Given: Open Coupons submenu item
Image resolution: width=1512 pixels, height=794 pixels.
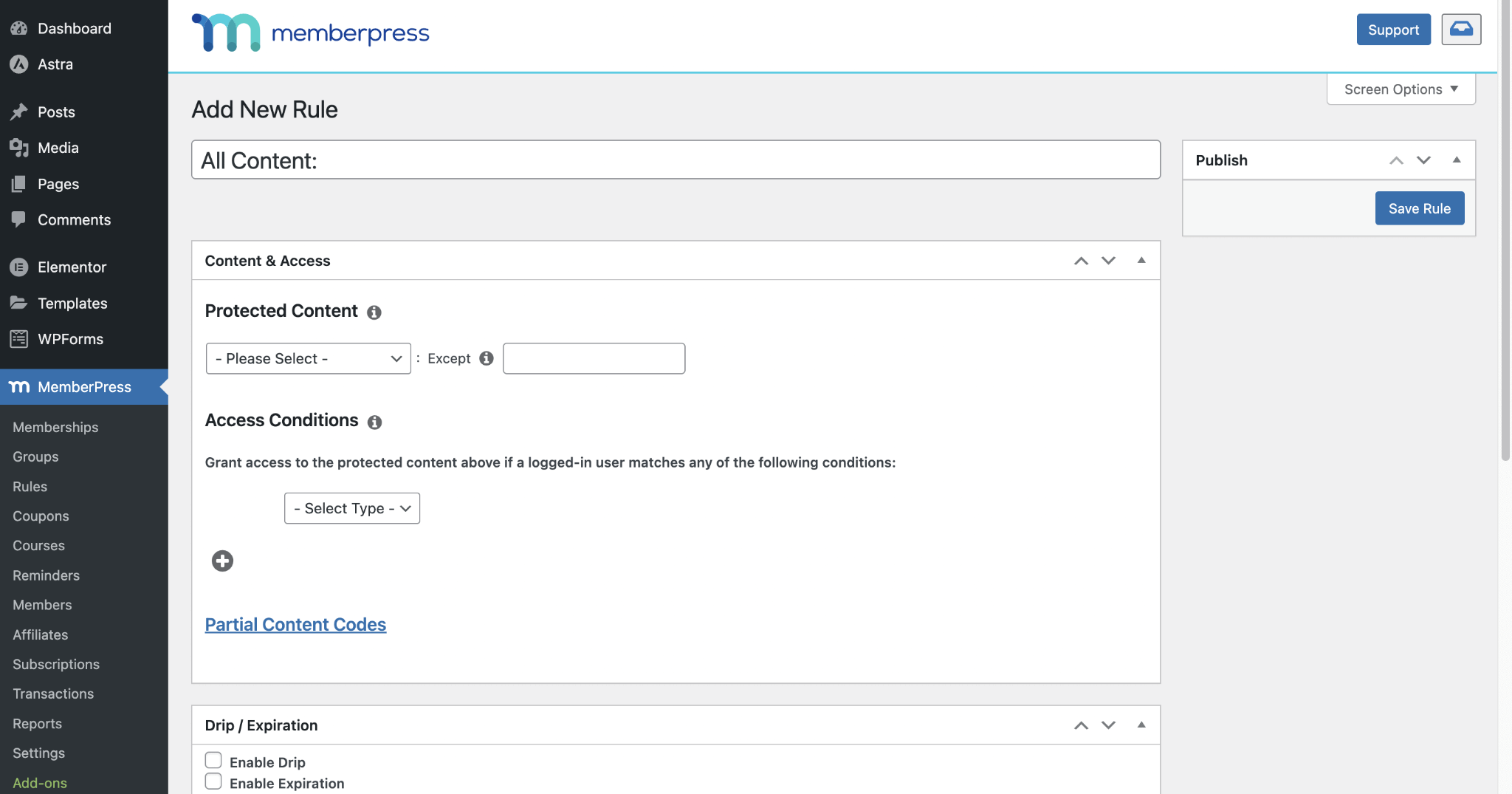Looking at the screenshot, I should (41, 516).
